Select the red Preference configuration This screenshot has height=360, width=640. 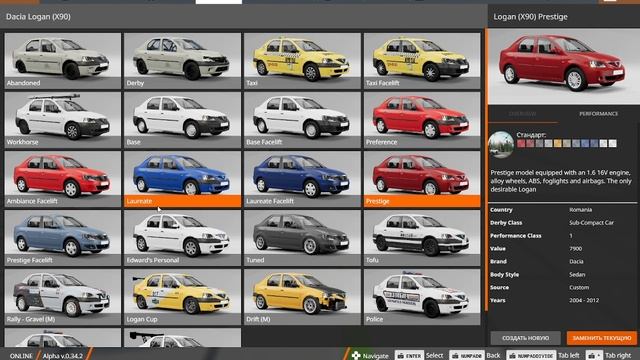pos(422,120)
